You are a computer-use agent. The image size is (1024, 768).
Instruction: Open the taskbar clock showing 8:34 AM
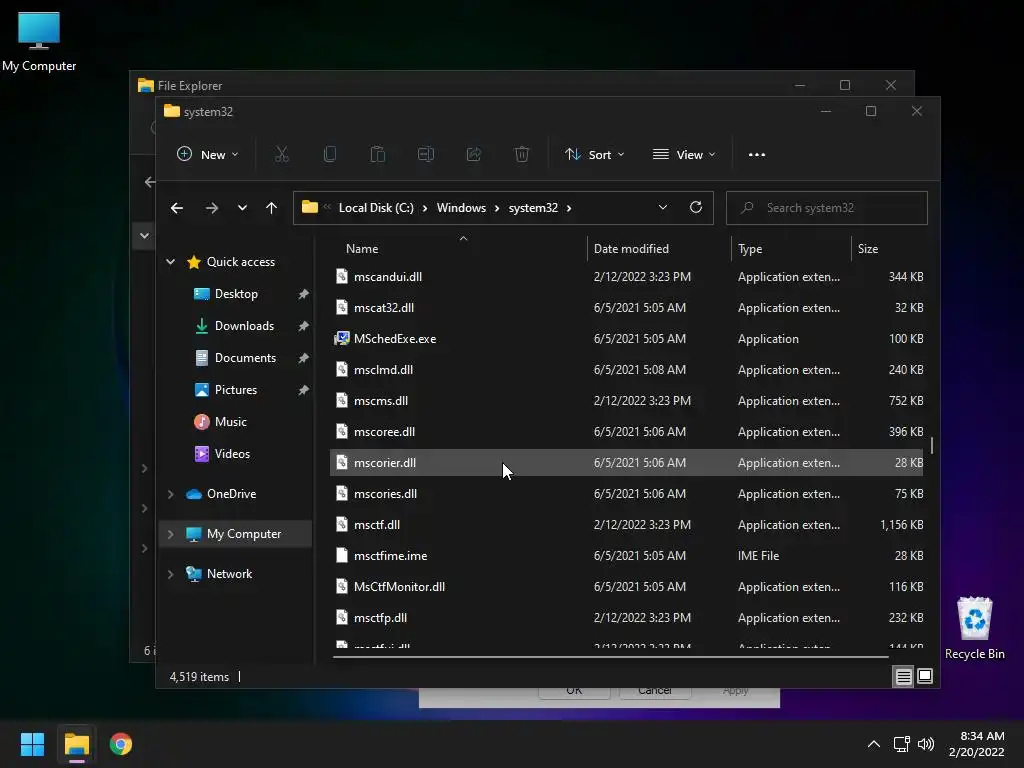[976, 744]
